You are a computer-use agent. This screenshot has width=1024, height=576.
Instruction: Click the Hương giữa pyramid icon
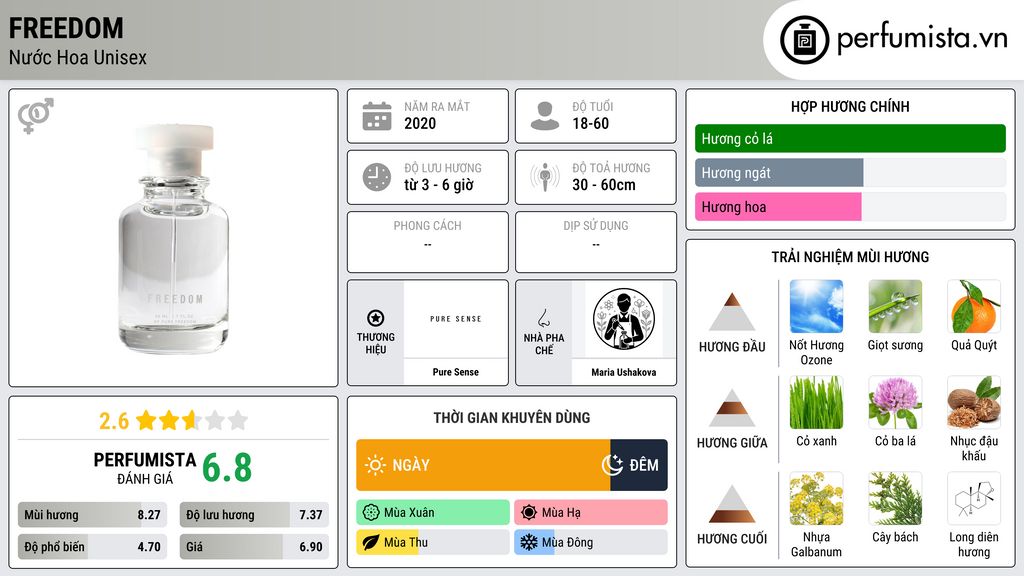coord(732,408)
